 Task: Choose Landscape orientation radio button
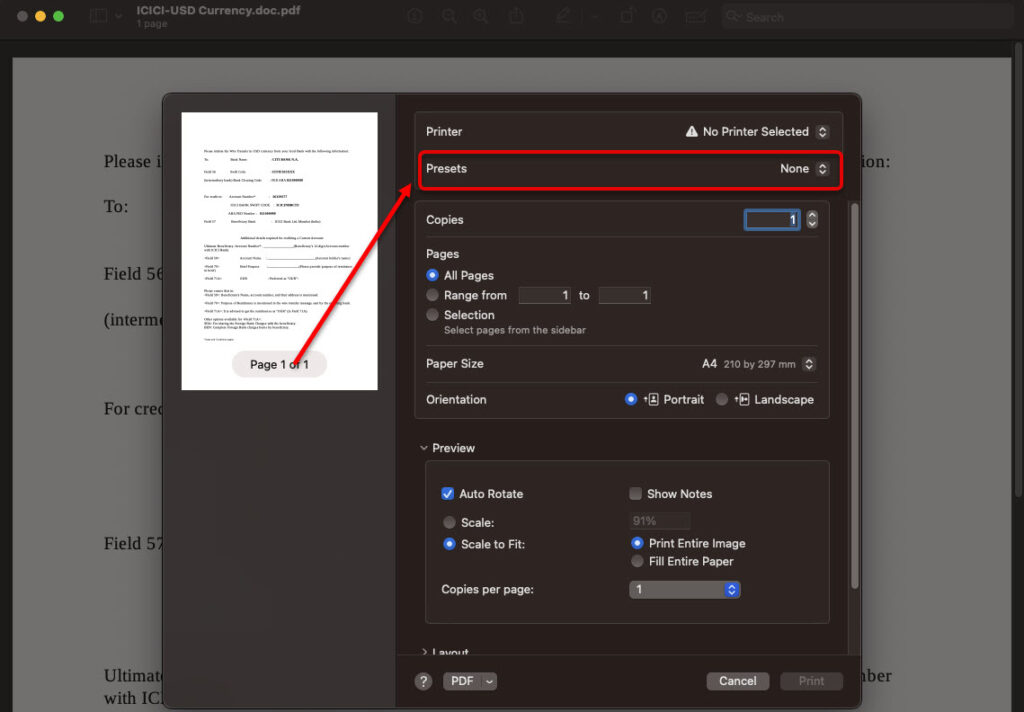(x=722, y=399)
